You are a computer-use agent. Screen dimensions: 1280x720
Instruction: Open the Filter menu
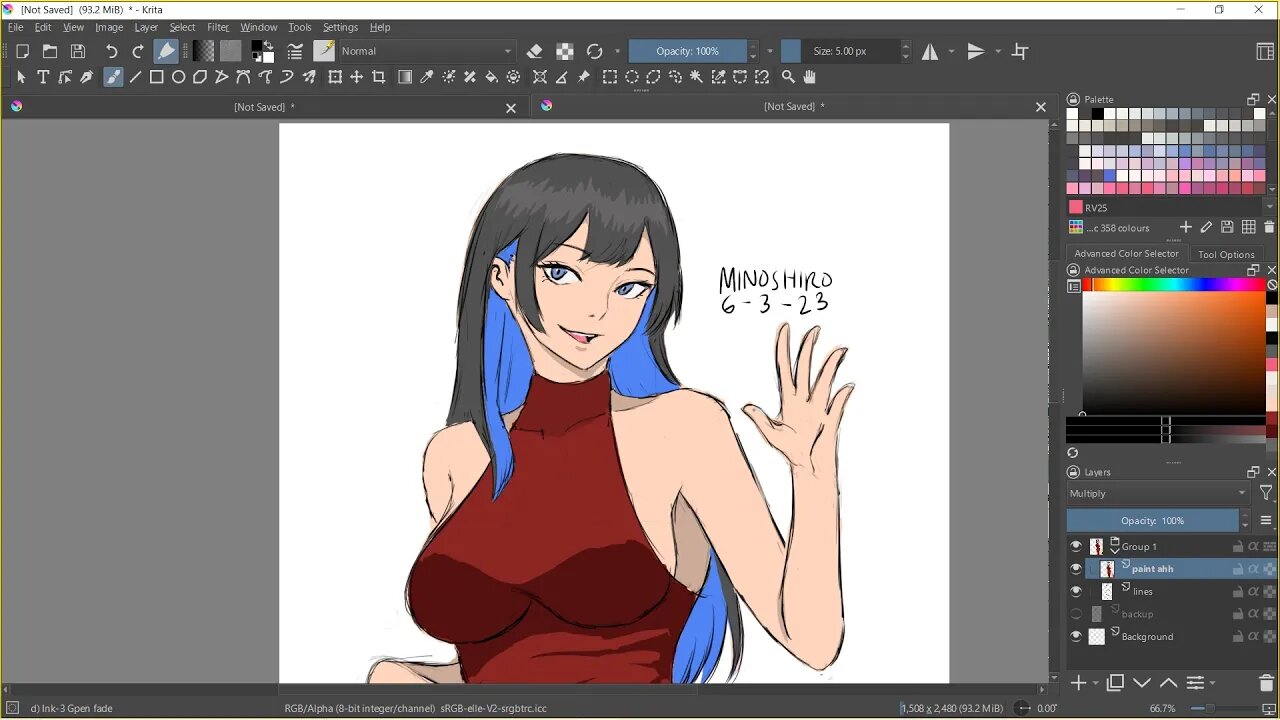tap(218, 27)
